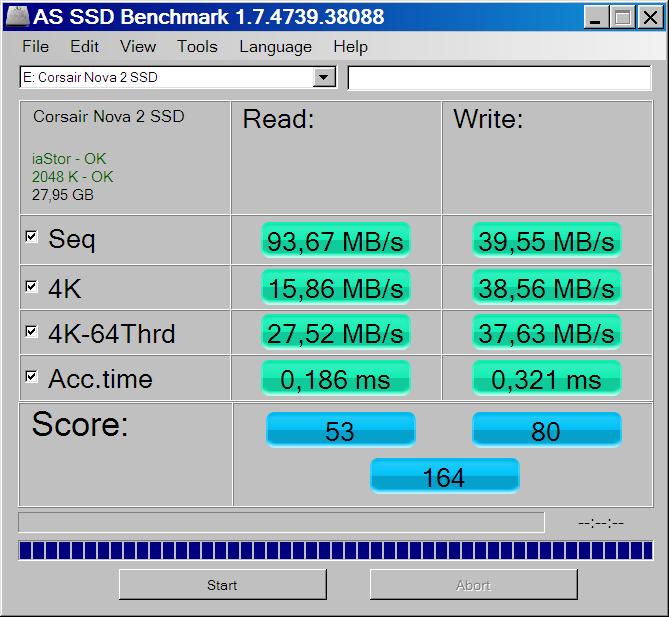The image size is (669, 617).
Task: Minimize the AS SSD Benchmark window
Action: 596,17
